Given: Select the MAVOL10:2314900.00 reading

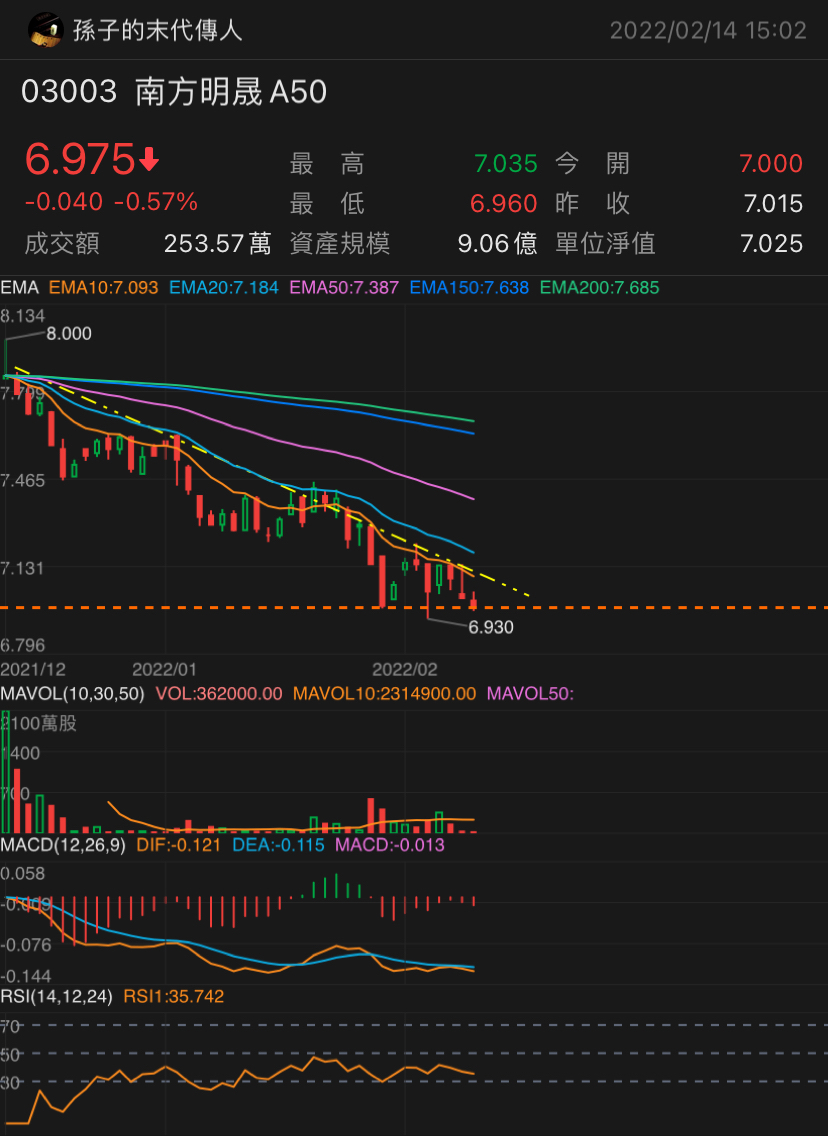Looking at the screenshot, I should point(385,694).
